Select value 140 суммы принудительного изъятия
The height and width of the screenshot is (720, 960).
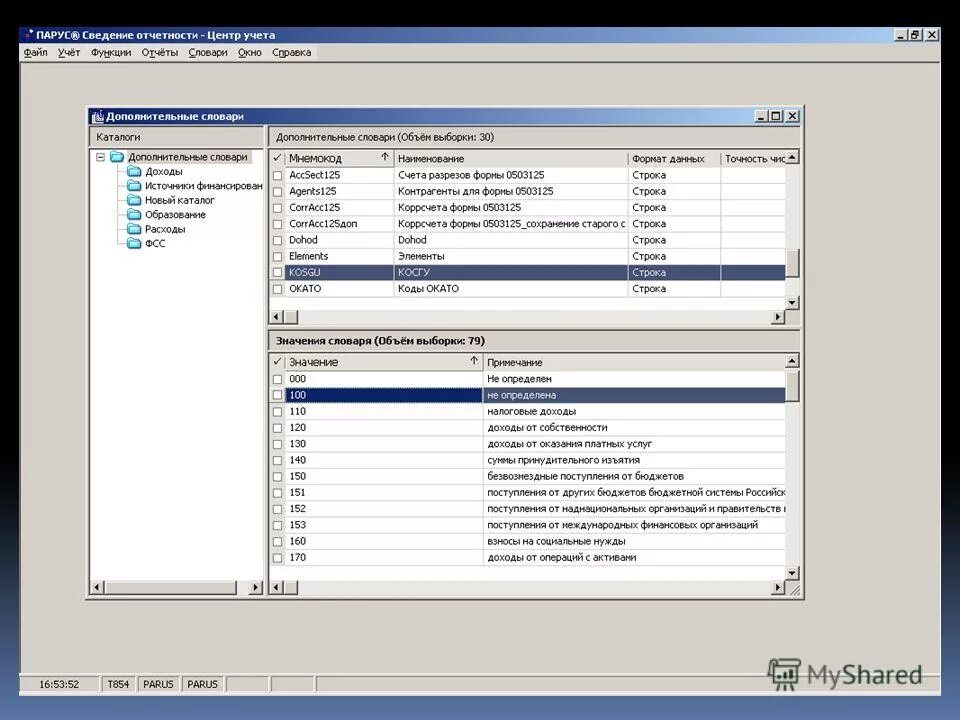pyautogui.click(x=528, y=460)
